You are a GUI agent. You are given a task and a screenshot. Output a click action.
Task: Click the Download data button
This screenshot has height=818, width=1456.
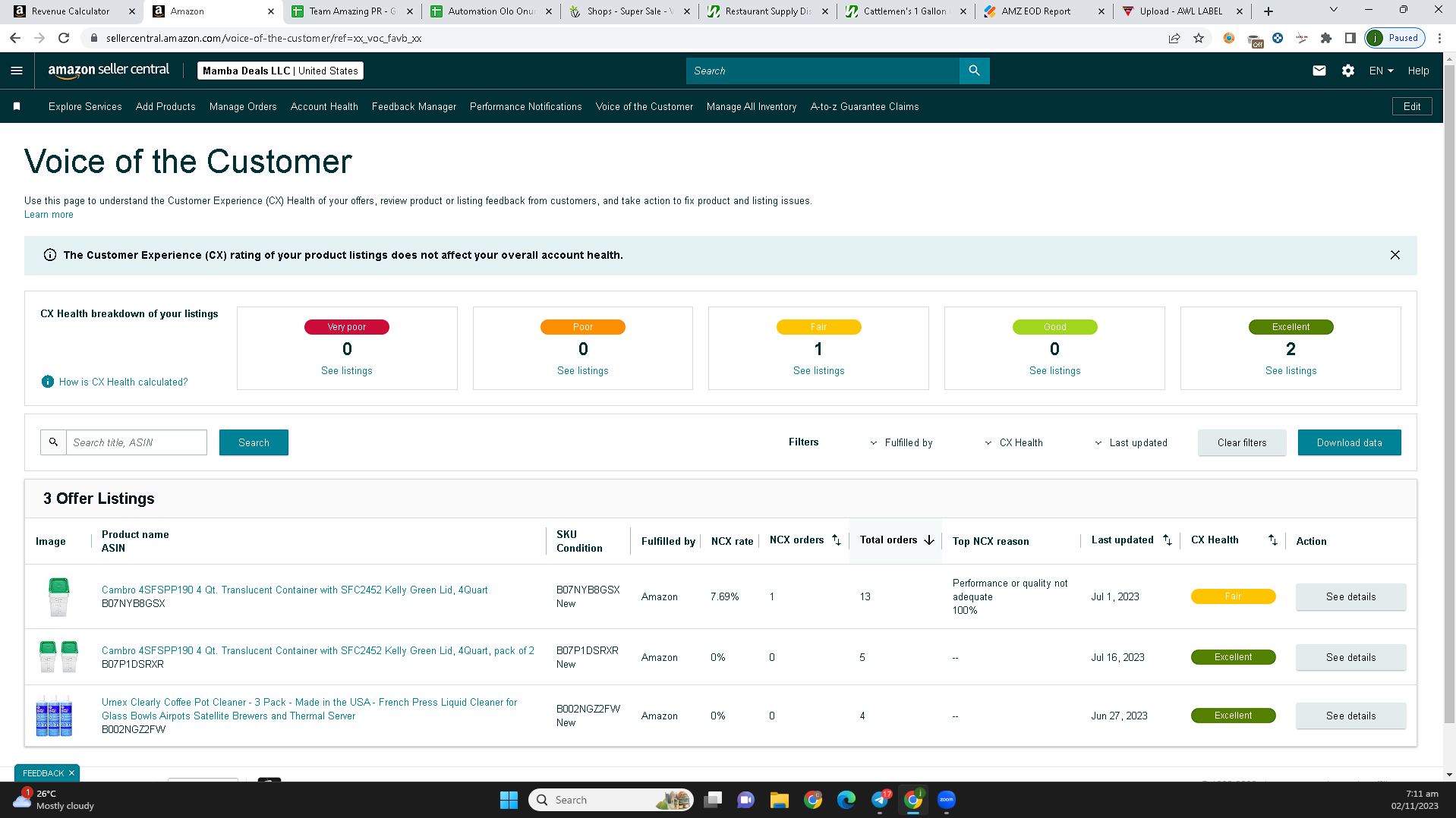click(1349, 442)
